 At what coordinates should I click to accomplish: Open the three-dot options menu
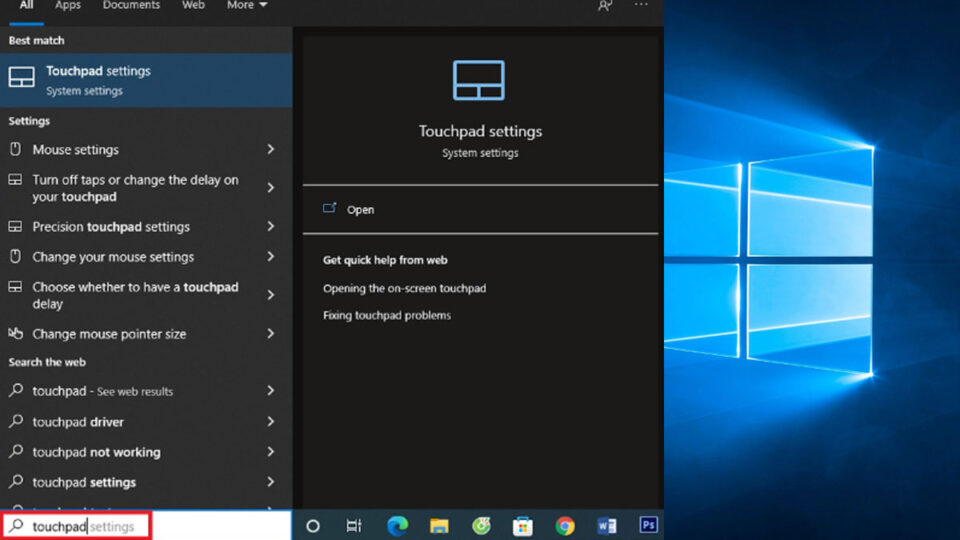pyautogui.click(x=640, y=4)
